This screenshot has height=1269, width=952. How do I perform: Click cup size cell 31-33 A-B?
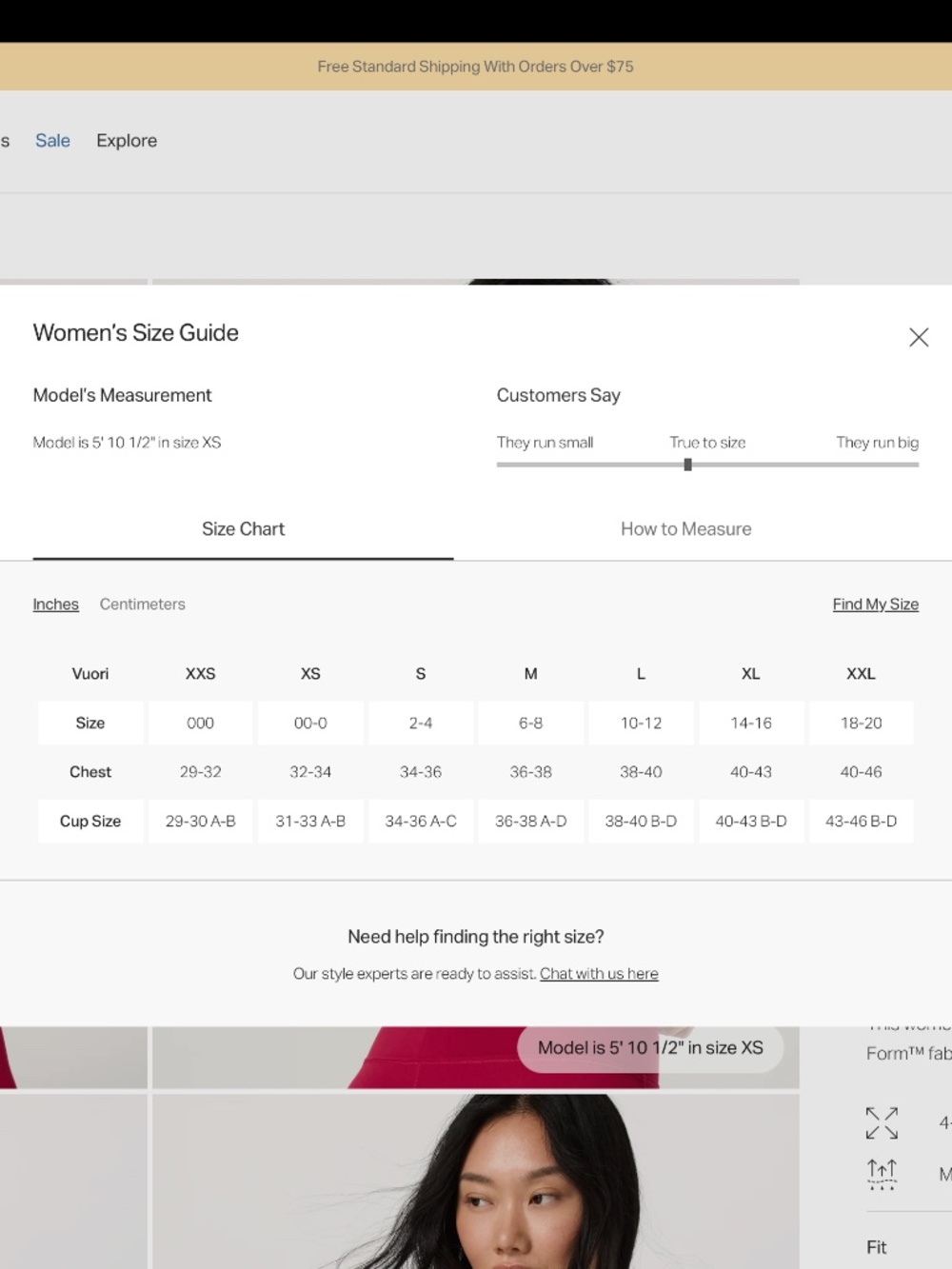tap(310, 822)
